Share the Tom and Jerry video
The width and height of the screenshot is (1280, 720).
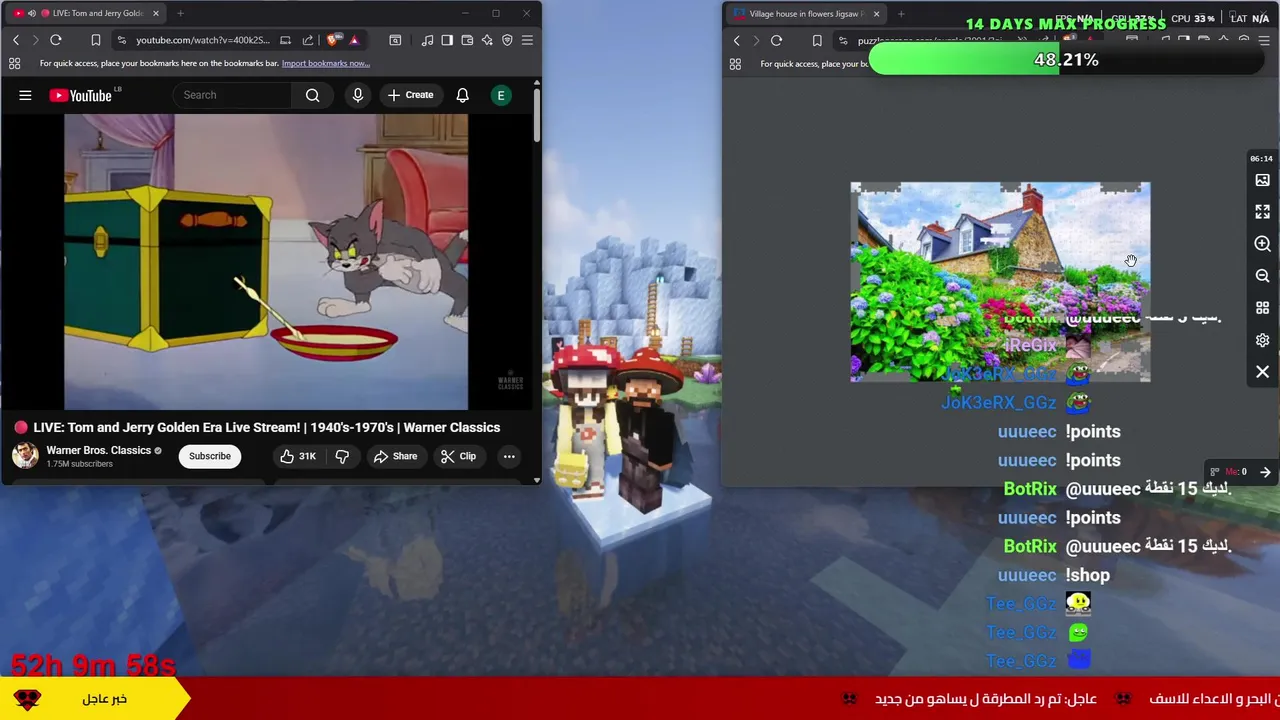pos(395,456)
